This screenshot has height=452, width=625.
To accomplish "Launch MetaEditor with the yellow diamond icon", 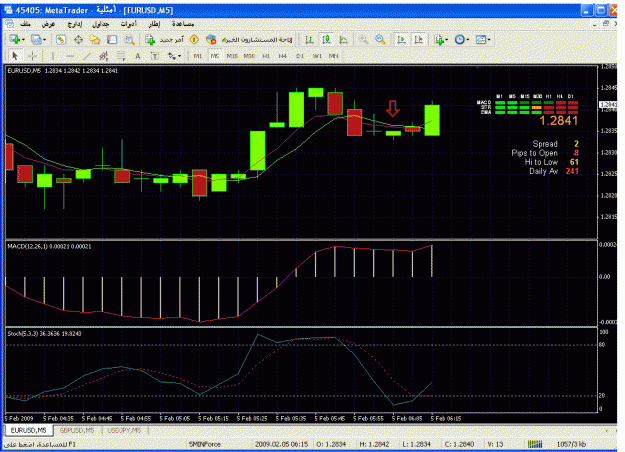I will click(x=194, y=39).
